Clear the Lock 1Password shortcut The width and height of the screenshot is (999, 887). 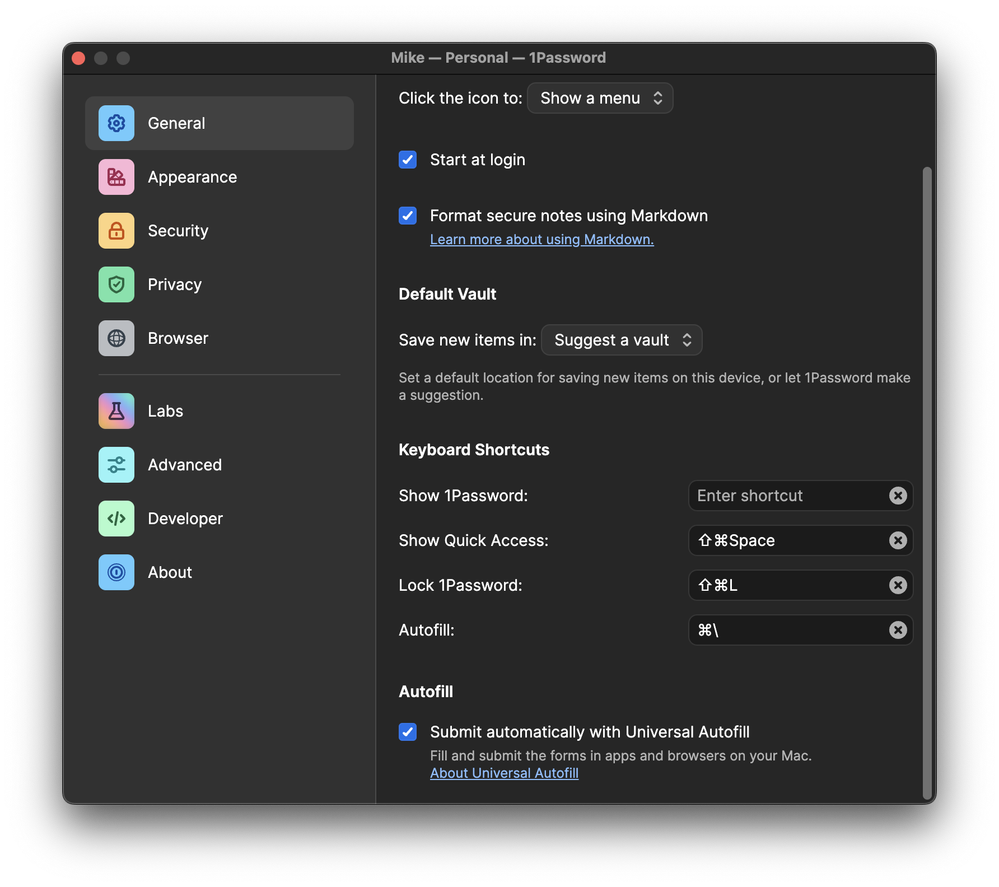tap(898, 585)
